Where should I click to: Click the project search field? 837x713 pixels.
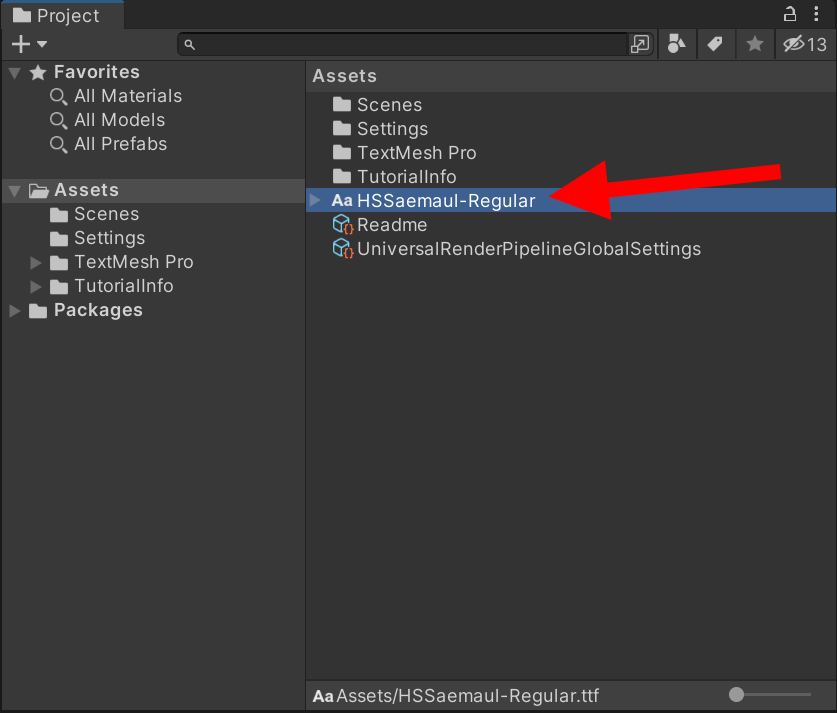[x=402, y=44]
